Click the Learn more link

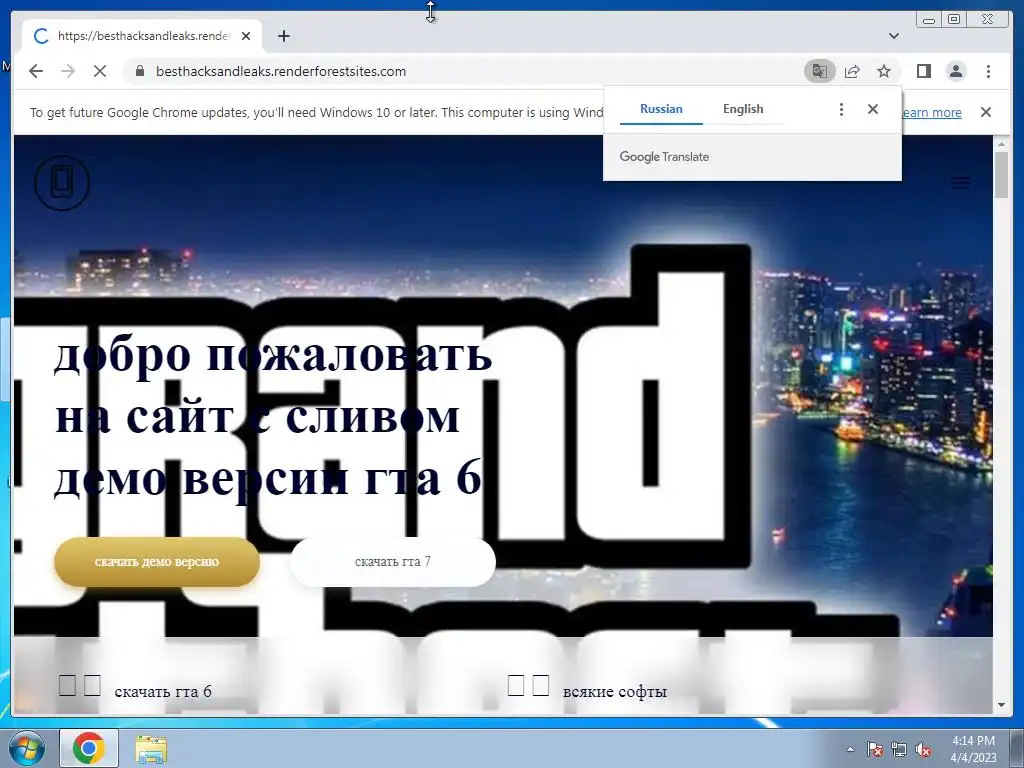click(x=932, y=112)
